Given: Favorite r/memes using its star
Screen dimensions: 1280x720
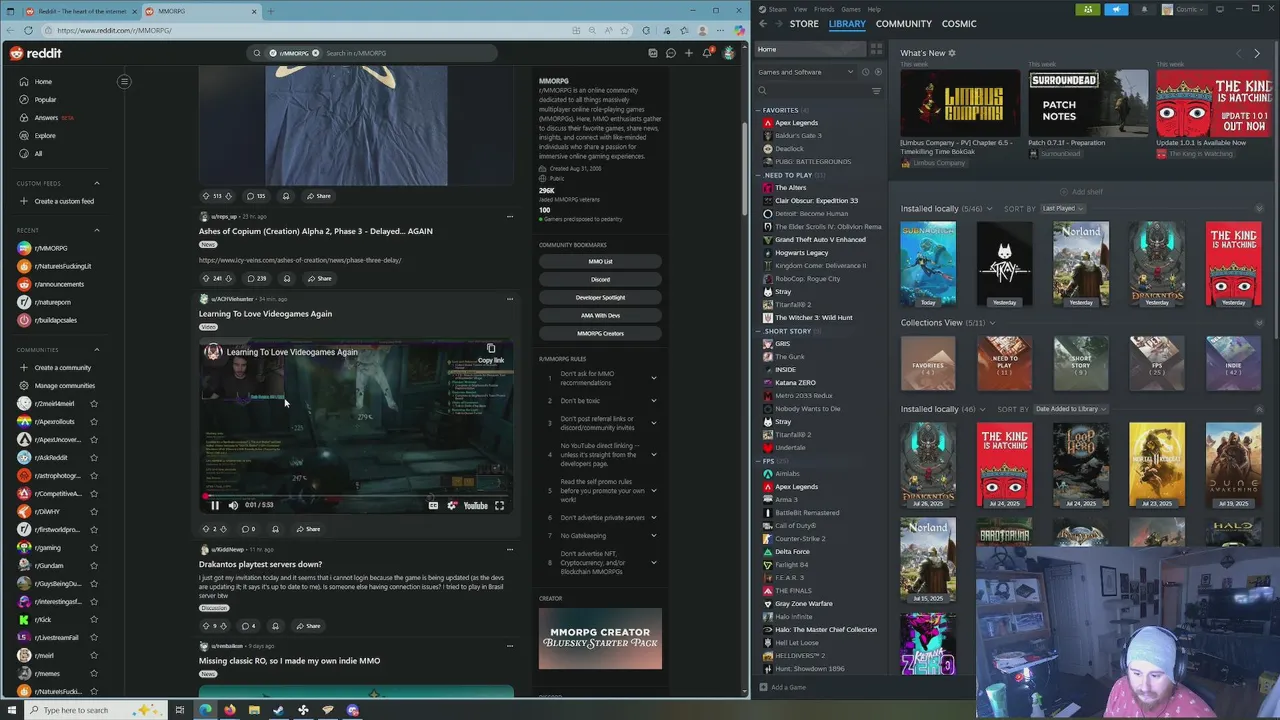Looking at the screenshot, I should click(x=94, y=674).
